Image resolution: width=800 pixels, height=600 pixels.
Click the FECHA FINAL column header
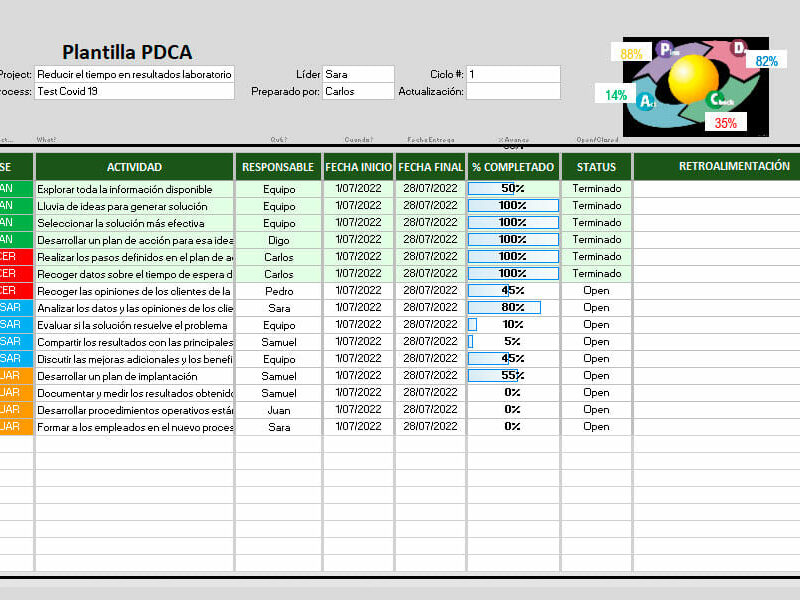[431, 167]
